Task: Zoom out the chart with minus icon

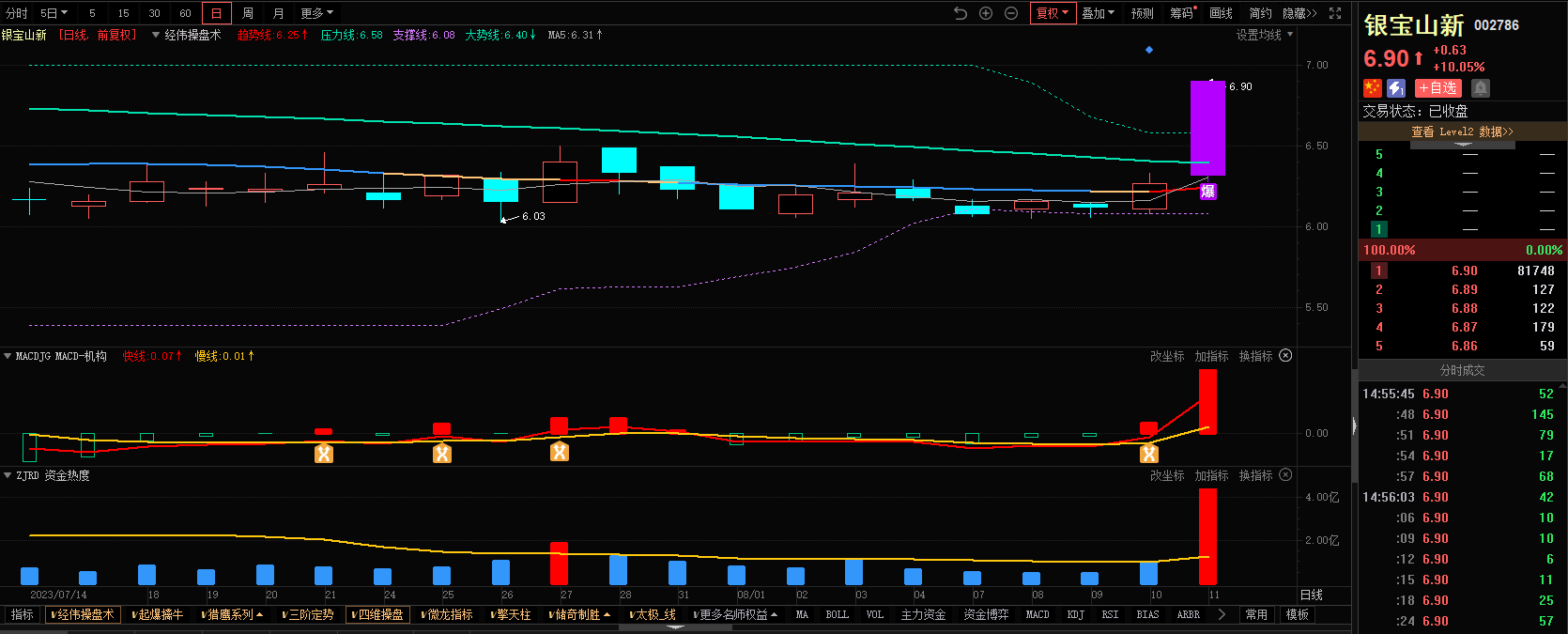Action: click(x=1011, y=13)
